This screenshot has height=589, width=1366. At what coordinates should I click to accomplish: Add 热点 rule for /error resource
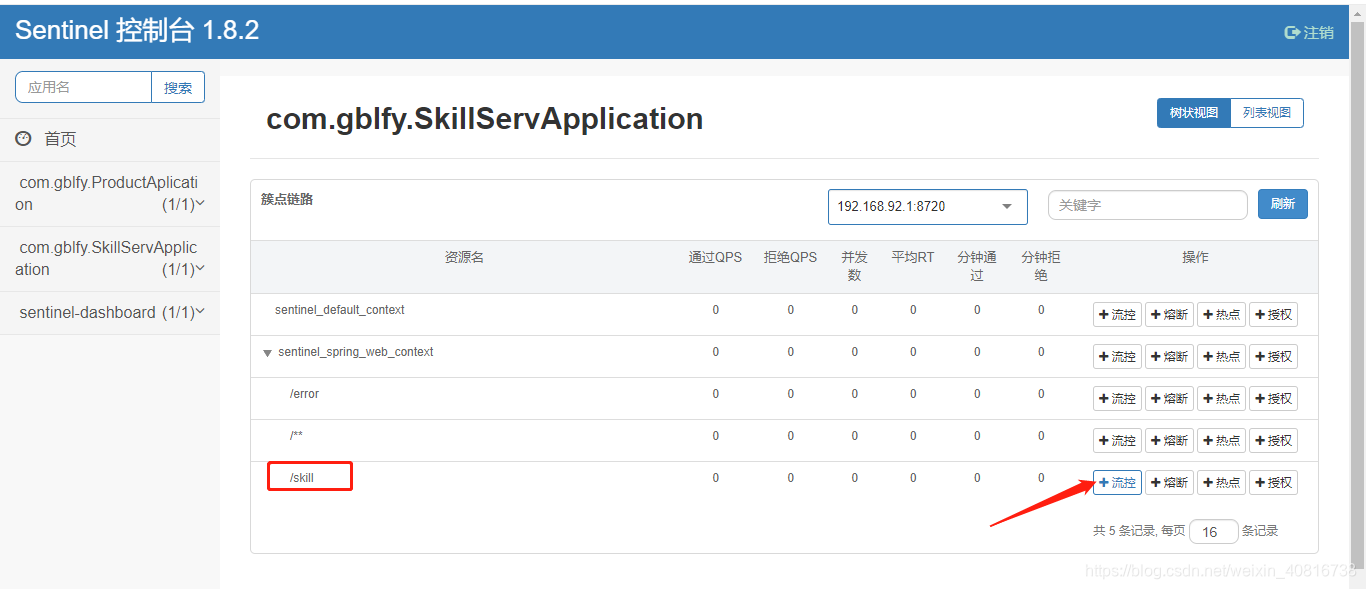click(1221, 399)
